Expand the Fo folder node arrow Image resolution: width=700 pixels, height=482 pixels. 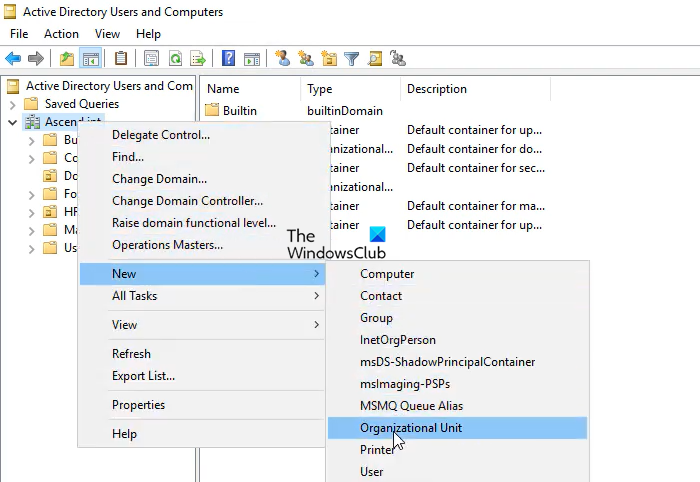click(x=31, y=195)
